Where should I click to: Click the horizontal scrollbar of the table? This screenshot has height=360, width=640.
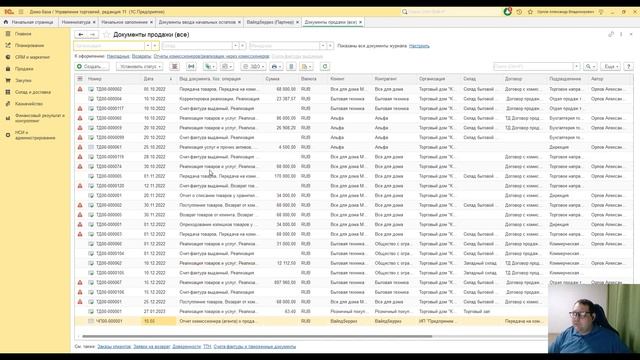[257, 336]
